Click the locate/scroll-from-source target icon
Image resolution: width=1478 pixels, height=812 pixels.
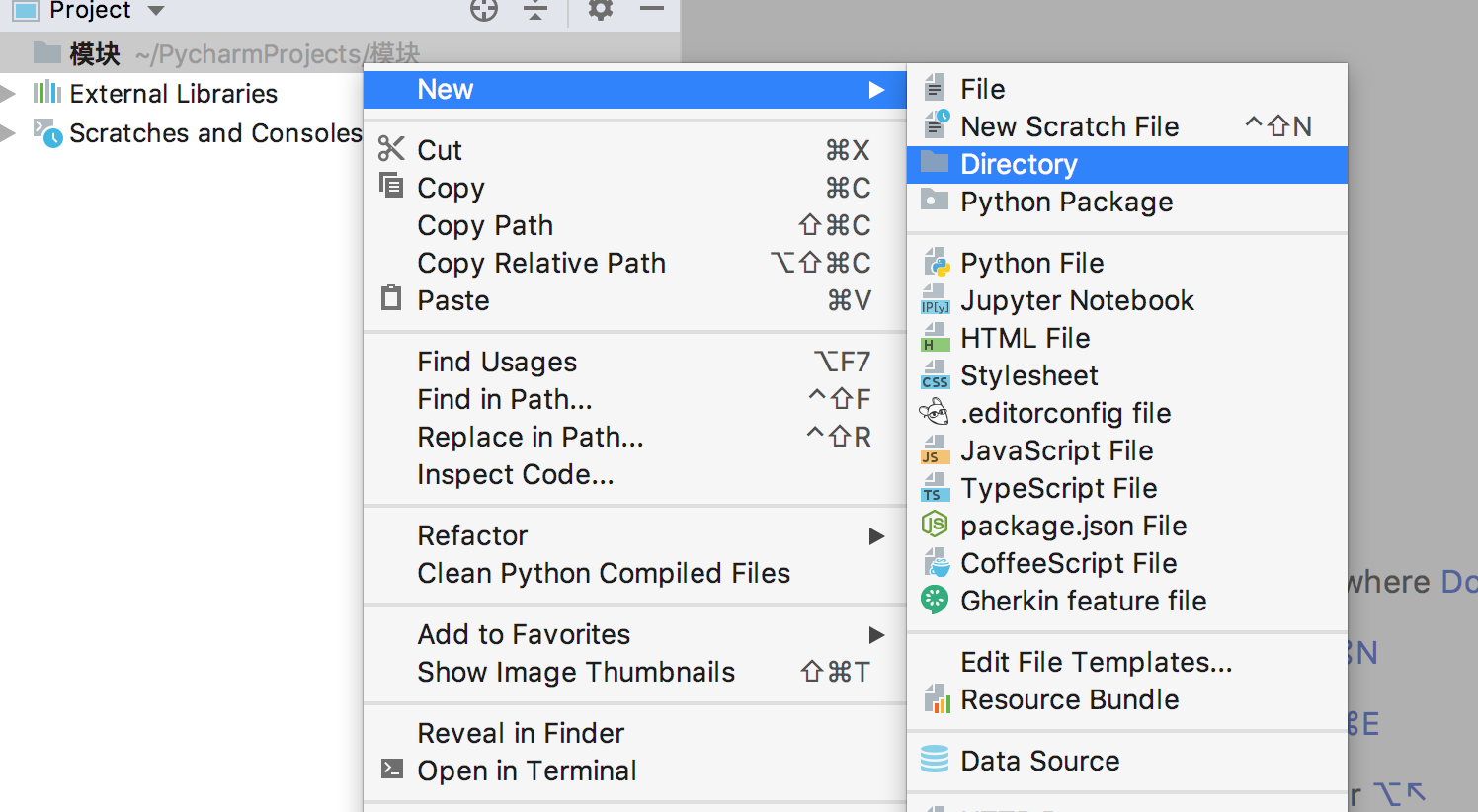(x=484, y=10)
